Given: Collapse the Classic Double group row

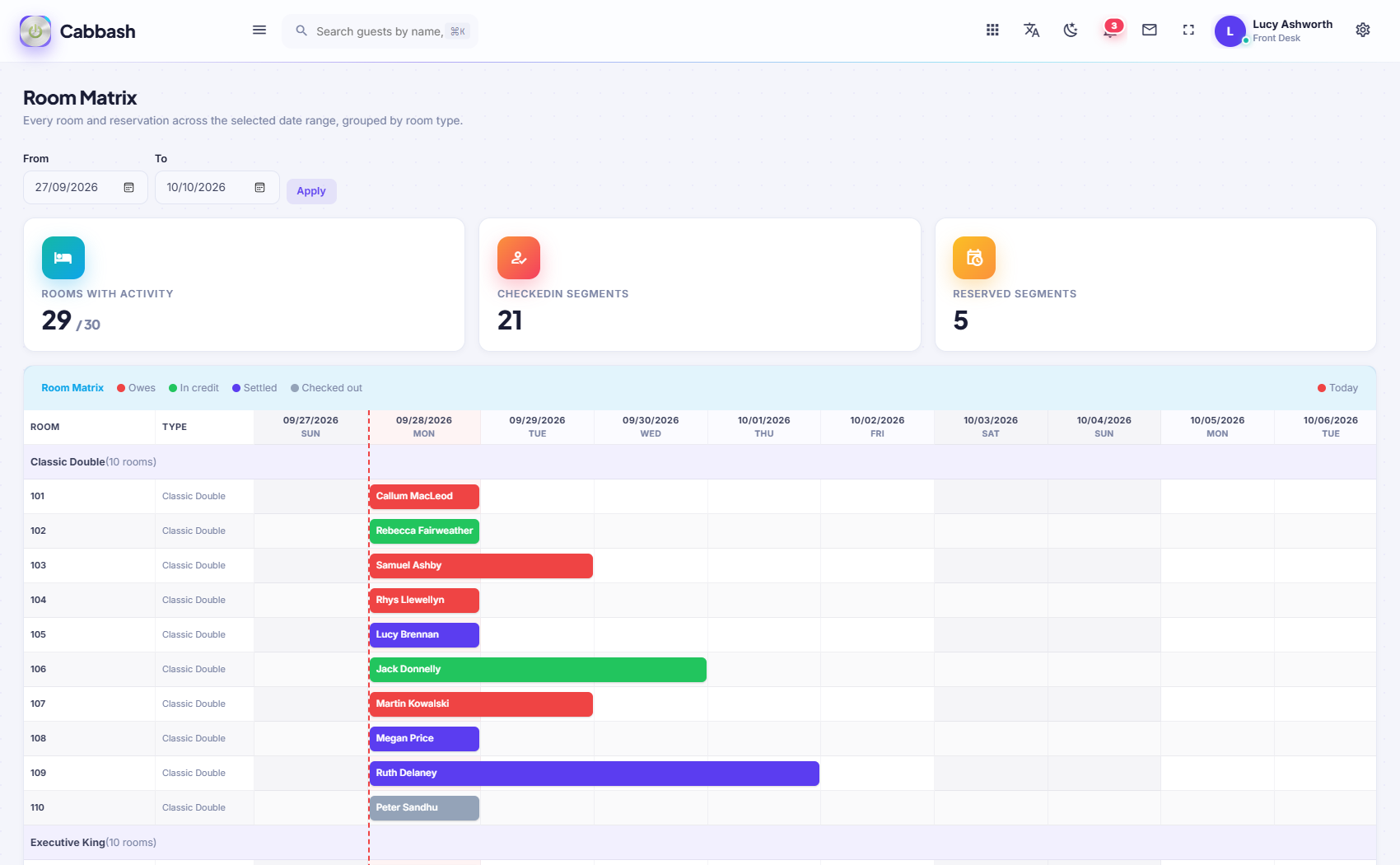Looking at the screenshot, I should click(700, 462).
